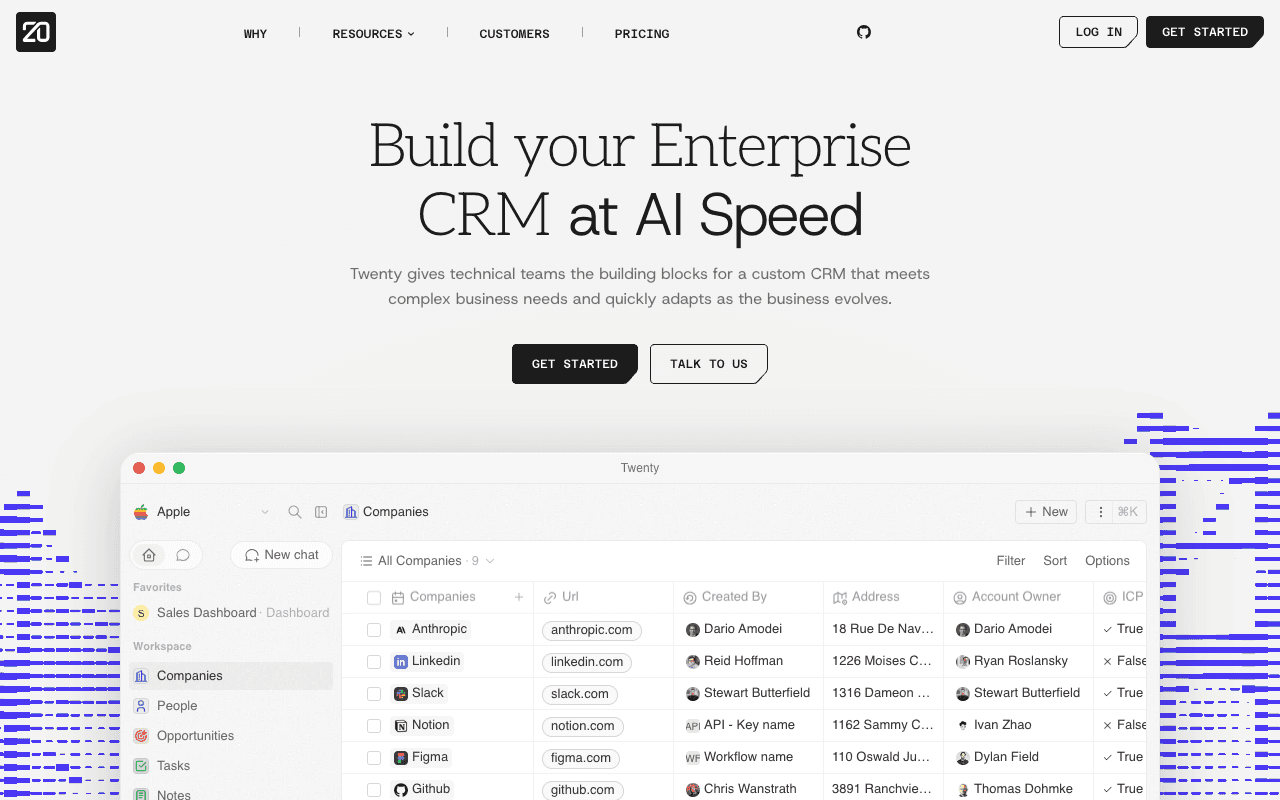This screenshot has height=800, width=1280.
Task: Open the three-dot menu beside New
Action: (x=1101, y=512)
